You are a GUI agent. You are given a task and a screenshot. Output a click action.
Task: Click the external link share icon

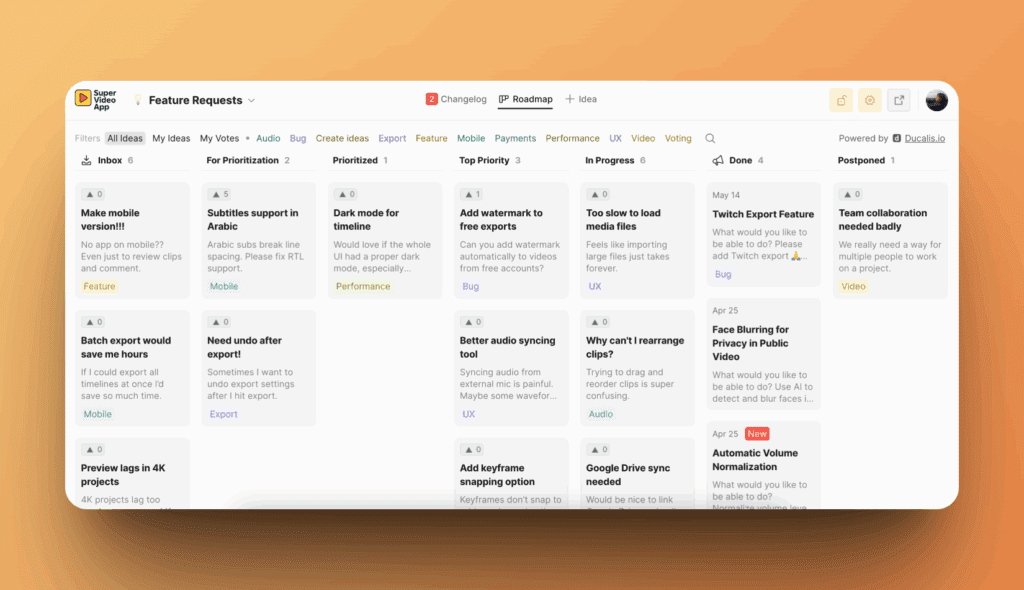tap(899, 100)
